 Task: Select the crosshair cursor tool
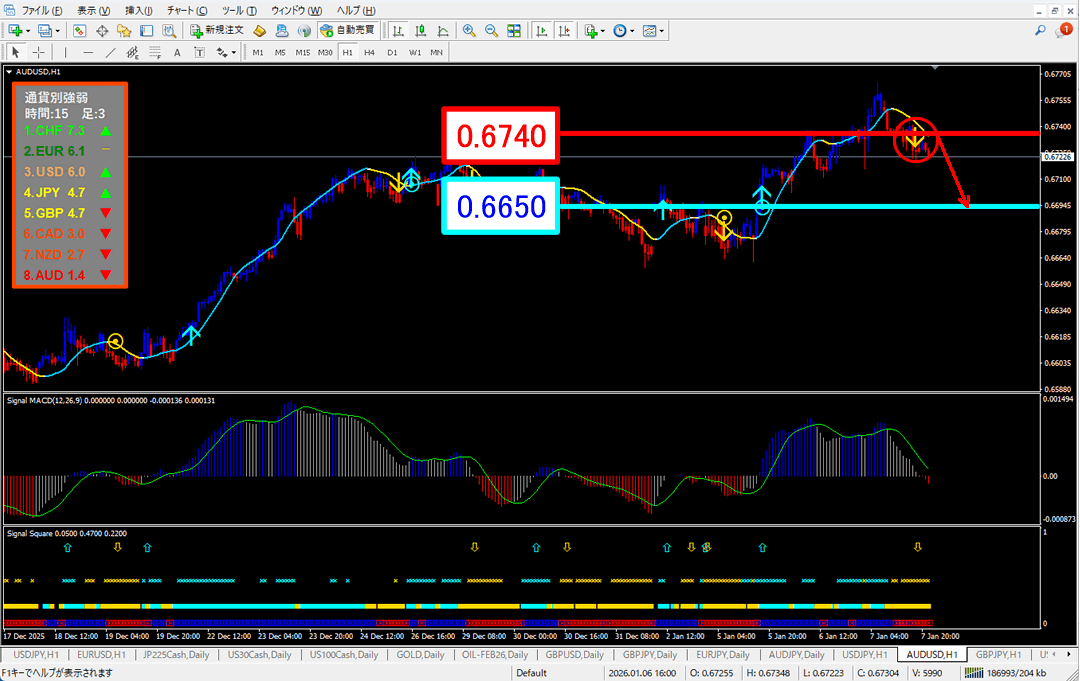click(38, 52)
